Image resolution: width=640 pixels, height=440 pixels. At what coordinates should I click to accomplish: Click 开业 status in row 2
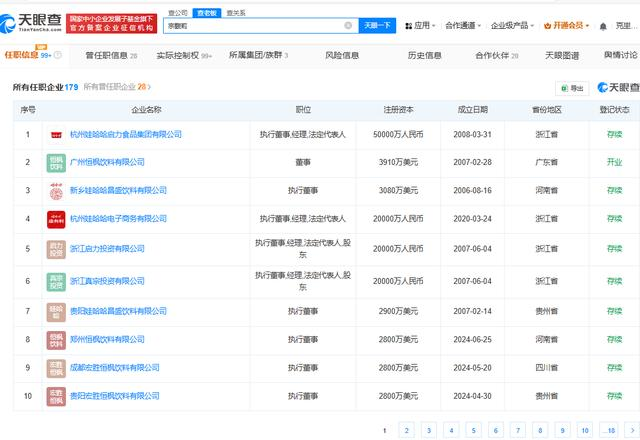[x=614, y=162]
